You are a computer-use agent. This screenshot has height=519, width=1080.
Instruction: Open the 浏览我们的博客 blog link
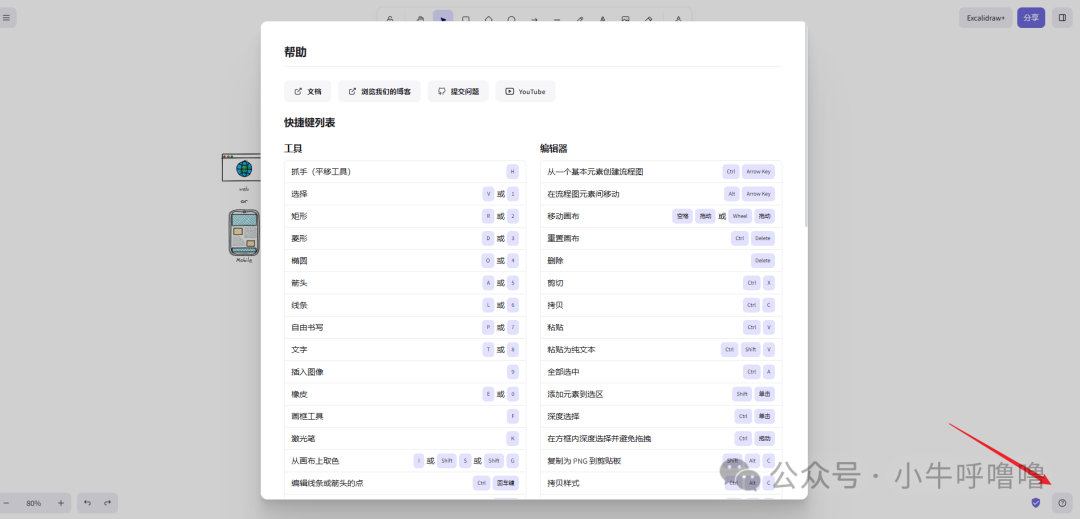[380, 92]
